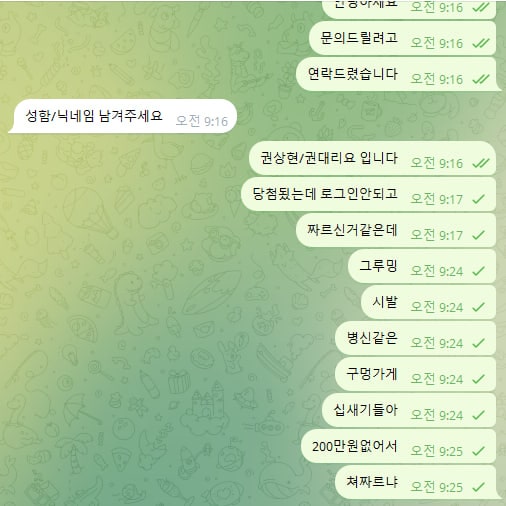Click the 당첨됬는데 로그인안되고 message bubble
The height and width of the screenshot is (506, 506).
click(x=368, y=194)
